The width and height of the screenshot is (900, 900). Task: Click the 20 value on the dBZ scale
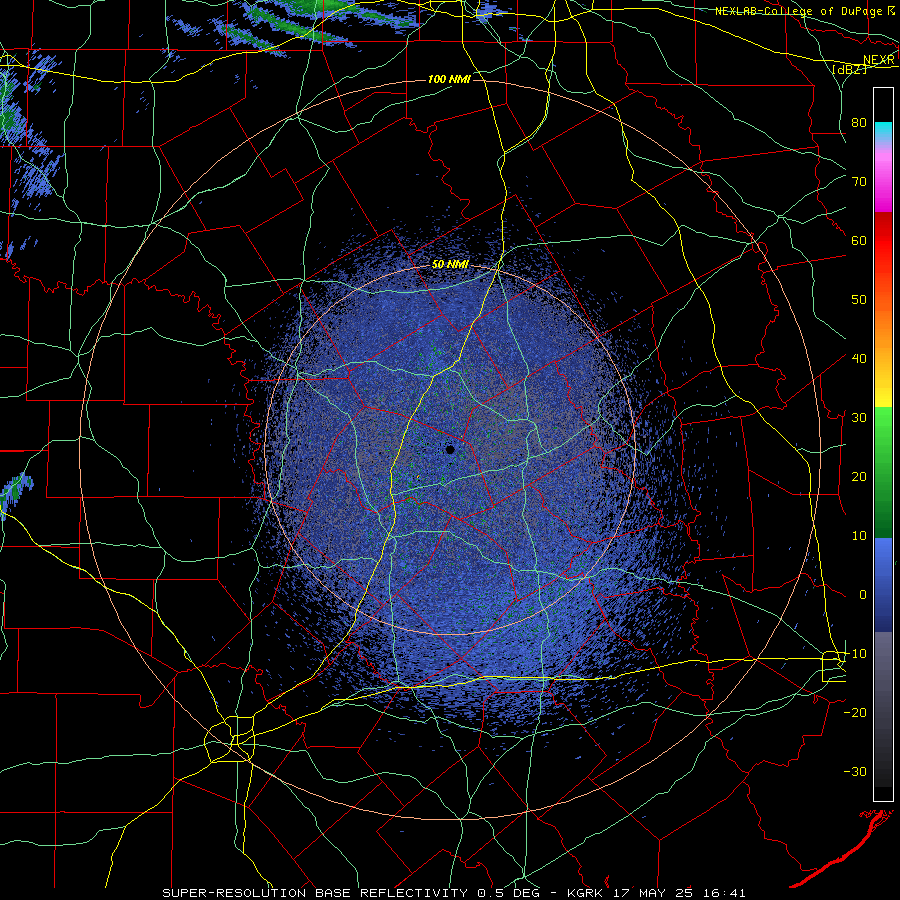859,476
